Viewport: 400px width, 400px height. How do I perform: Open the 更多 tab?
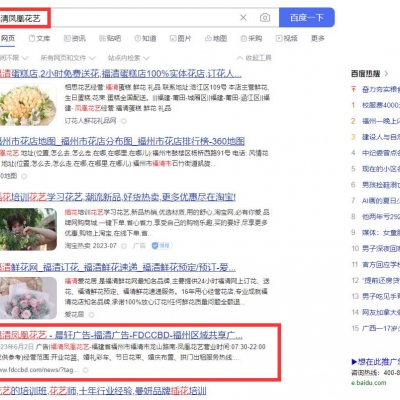[318, 38]
